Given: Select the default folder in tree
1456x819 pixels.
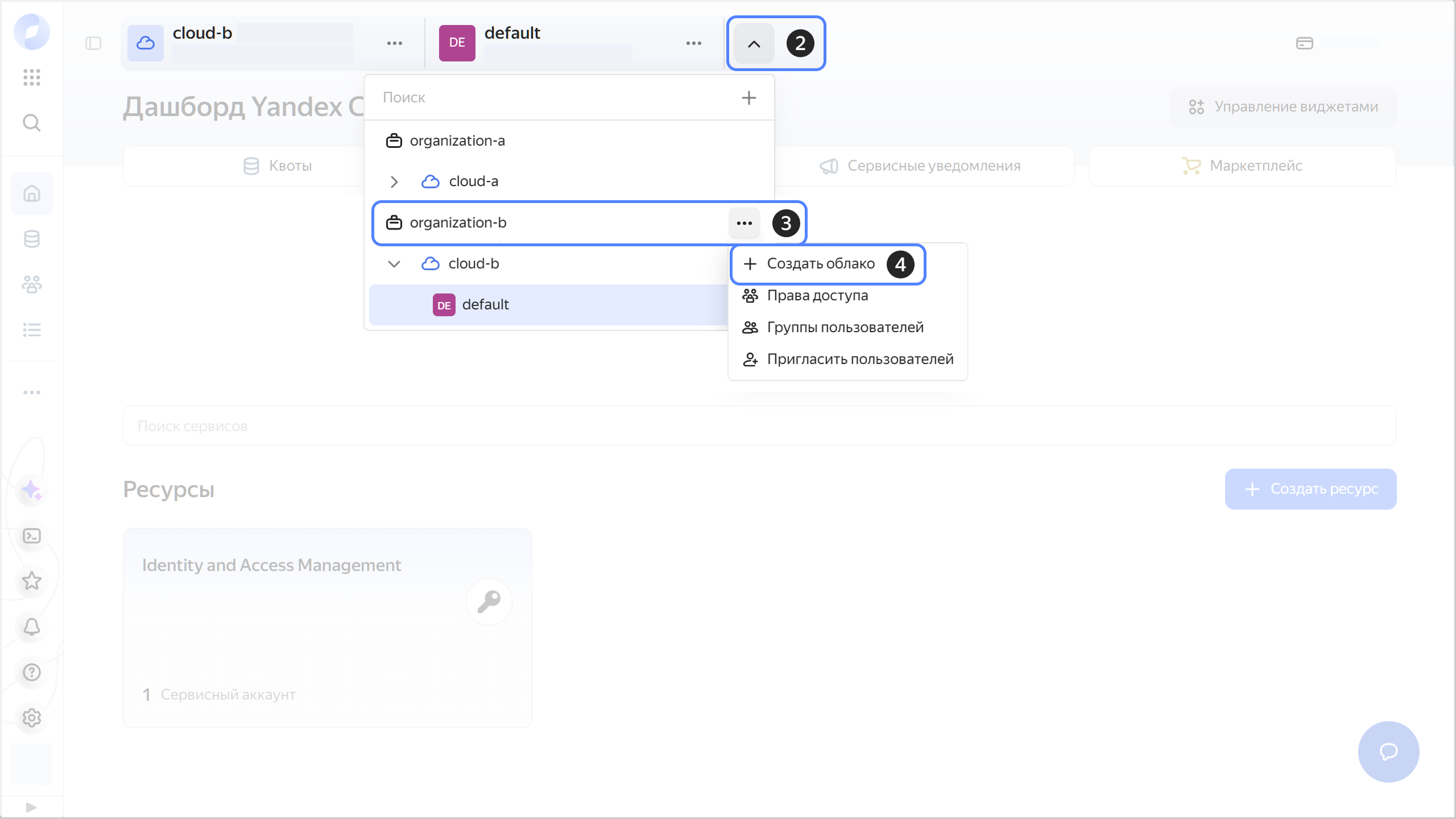Looking at the screenshot, I should (485, 305).
